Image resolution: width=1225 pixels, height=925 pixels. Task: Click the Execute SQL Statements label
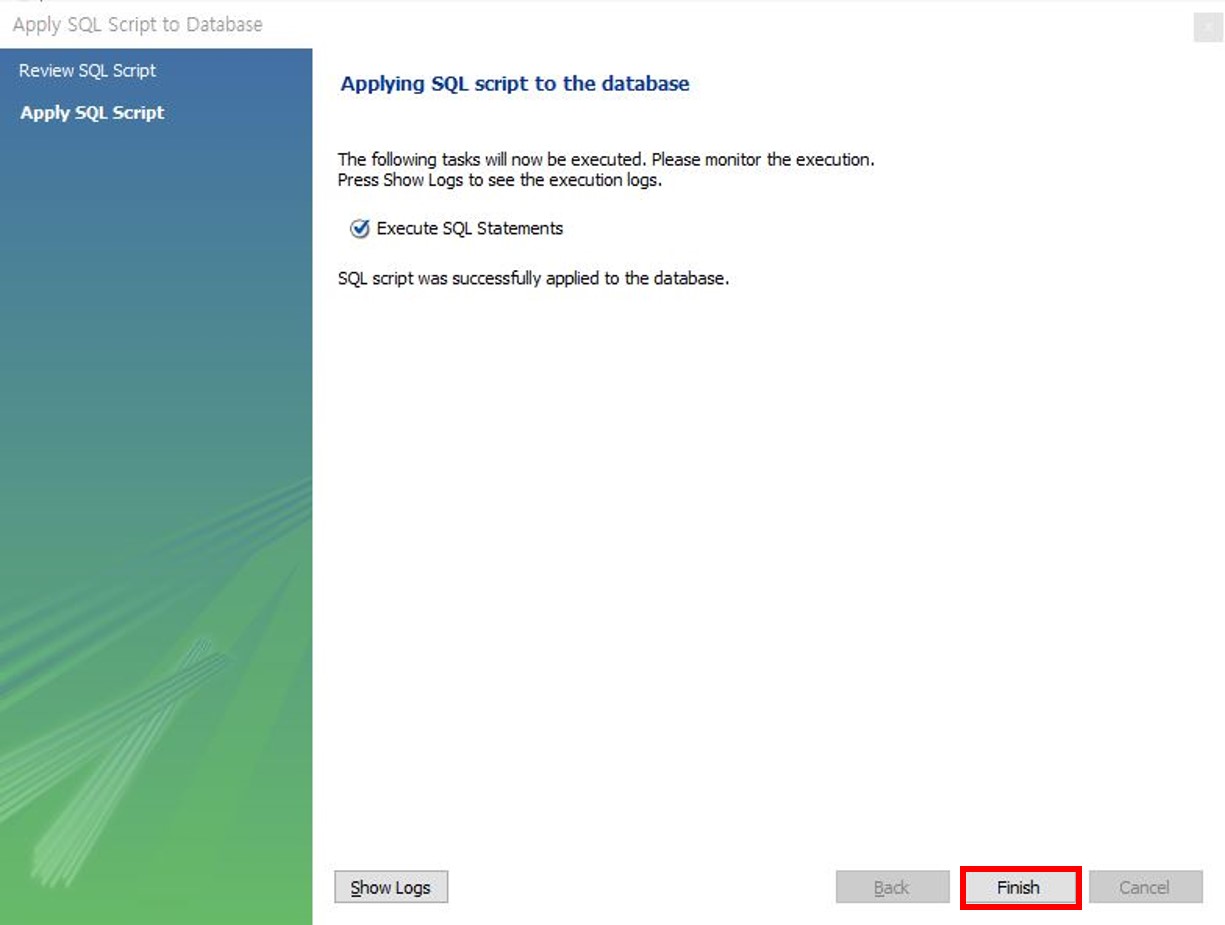470,228
